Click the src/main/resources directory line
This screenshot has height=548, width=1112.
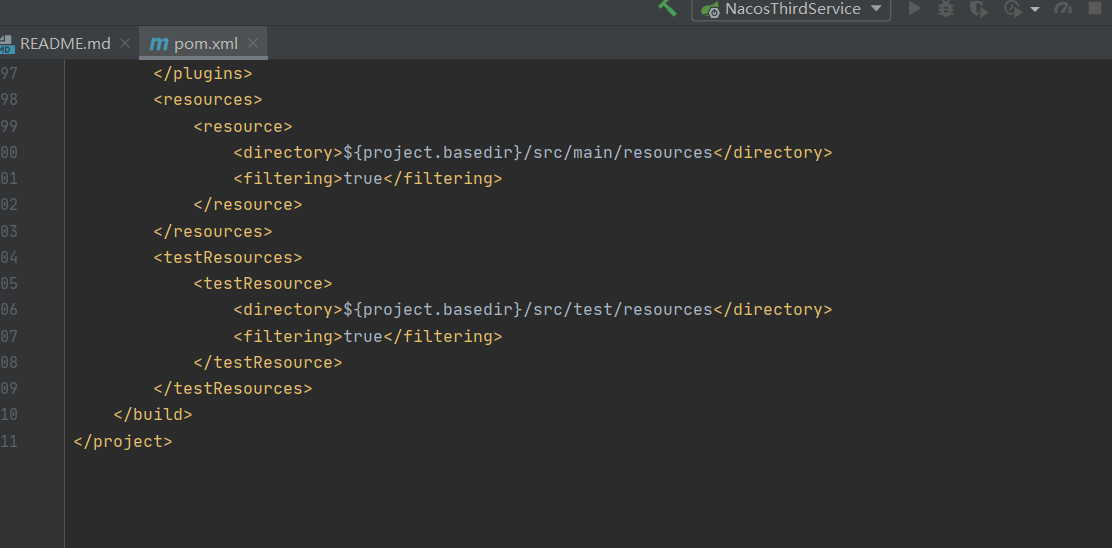tap(533, 152)
